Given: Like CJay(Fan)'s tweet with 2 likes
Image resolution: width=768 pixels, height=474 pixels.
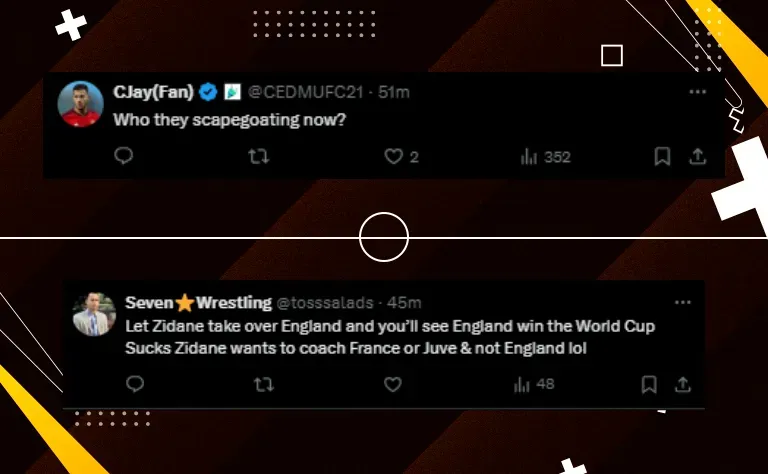Looking at the screenshot, I should tap(395, 156).
